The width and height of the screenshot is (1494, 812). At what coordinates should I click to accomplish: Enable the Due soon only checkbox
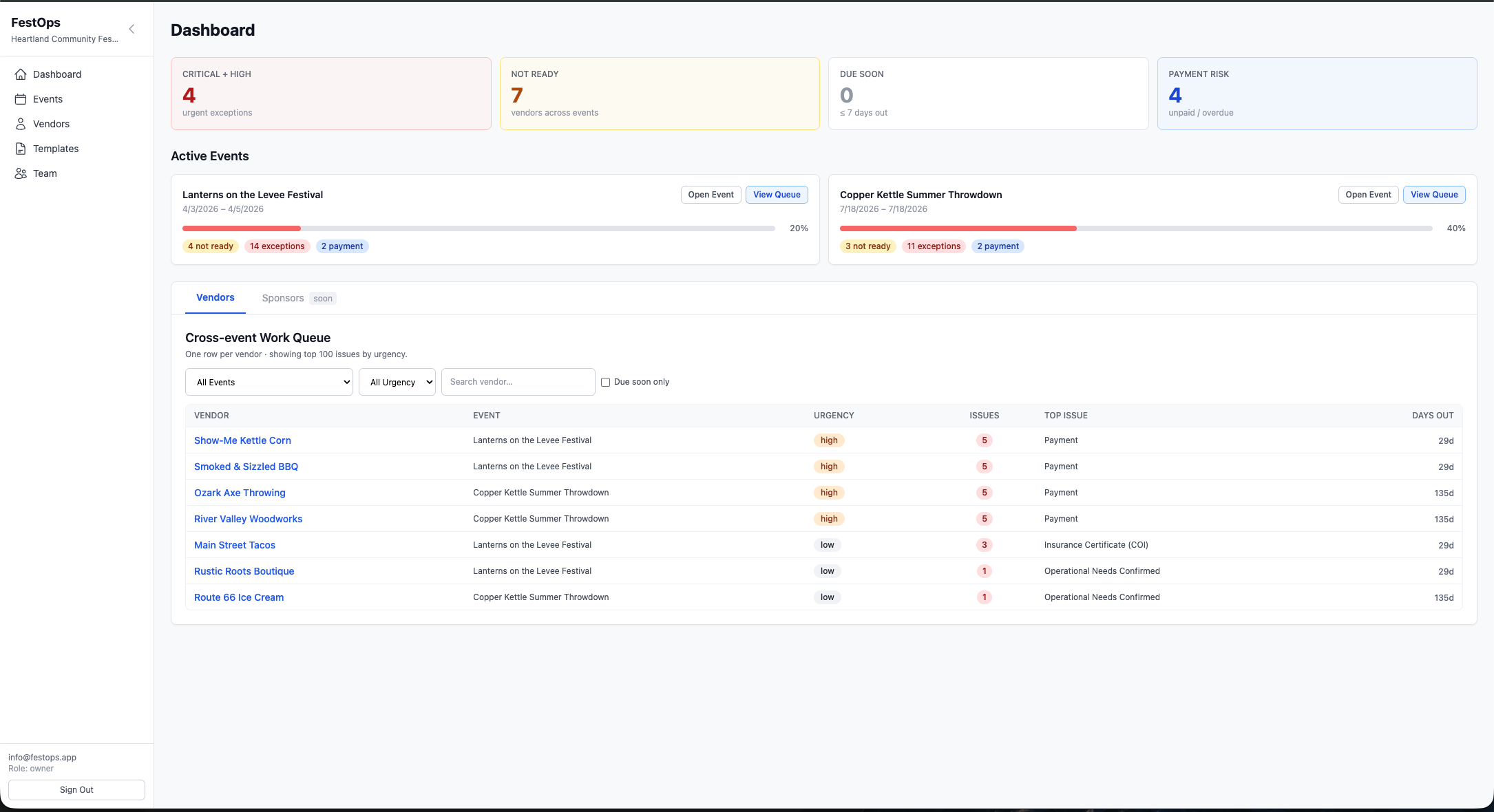[604, 382]
